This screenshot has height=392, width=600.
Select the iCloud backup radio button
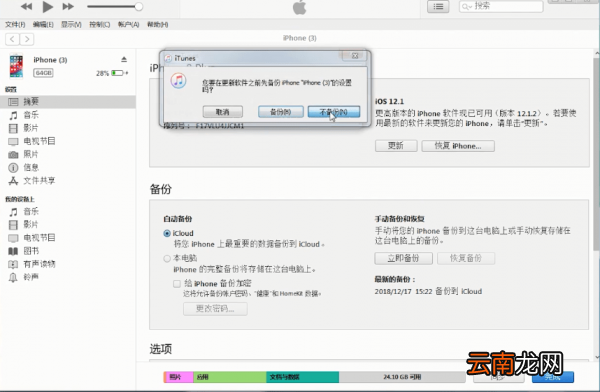click(x=167, y=234)
